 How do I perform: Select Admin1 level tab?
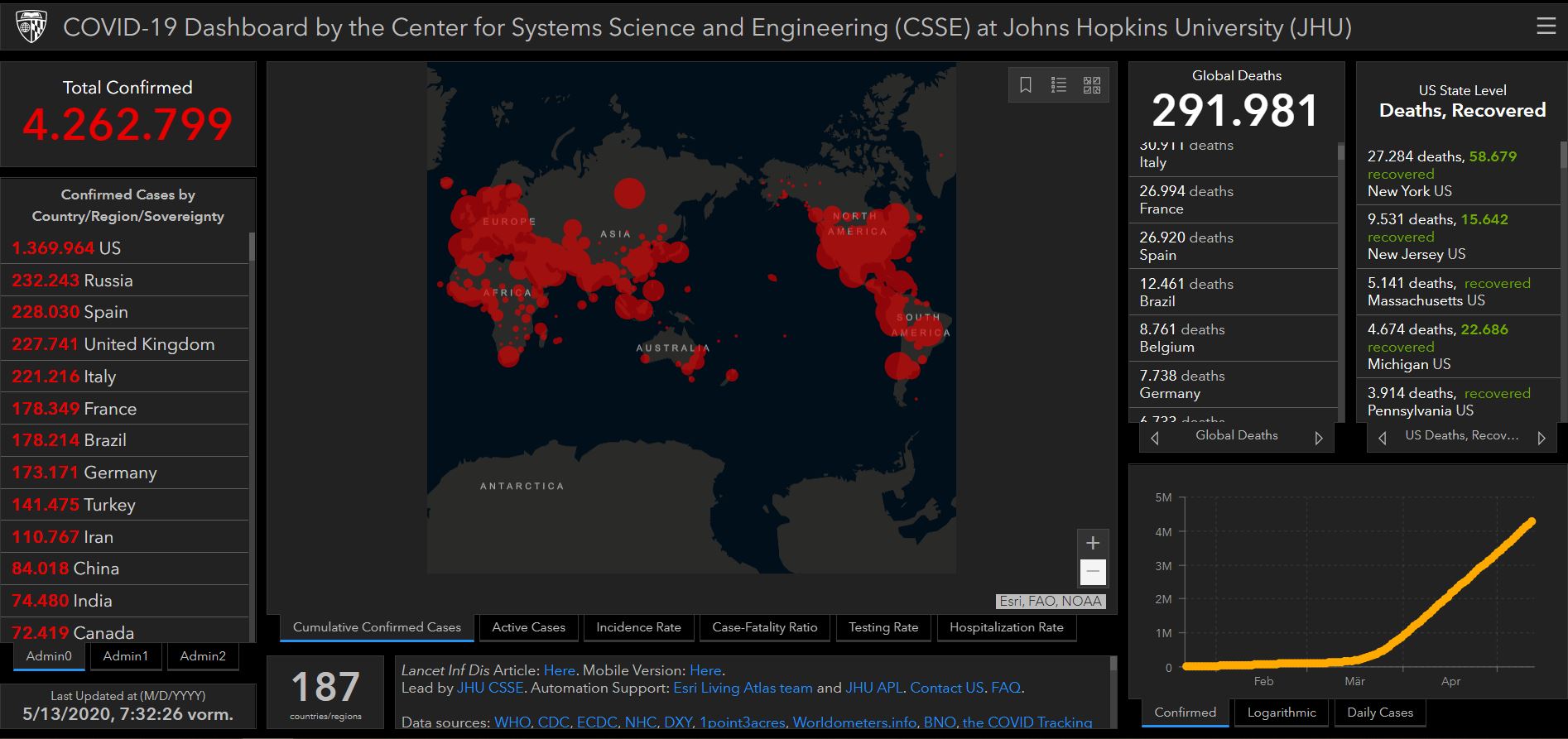(126, 656)
